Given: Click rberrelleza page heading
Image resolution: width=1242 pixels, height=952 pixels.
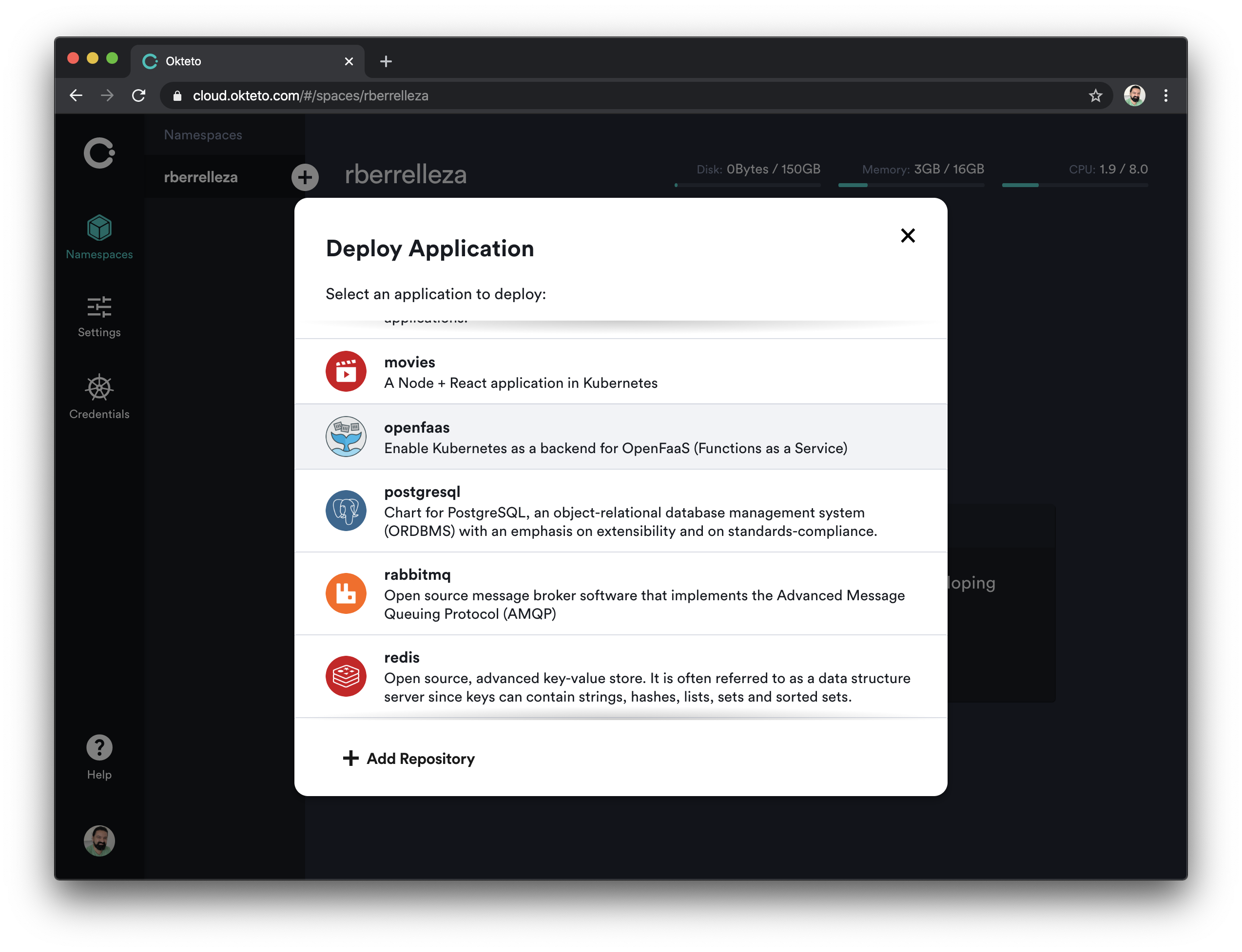Looking at the screenshot, I should 406,174.
